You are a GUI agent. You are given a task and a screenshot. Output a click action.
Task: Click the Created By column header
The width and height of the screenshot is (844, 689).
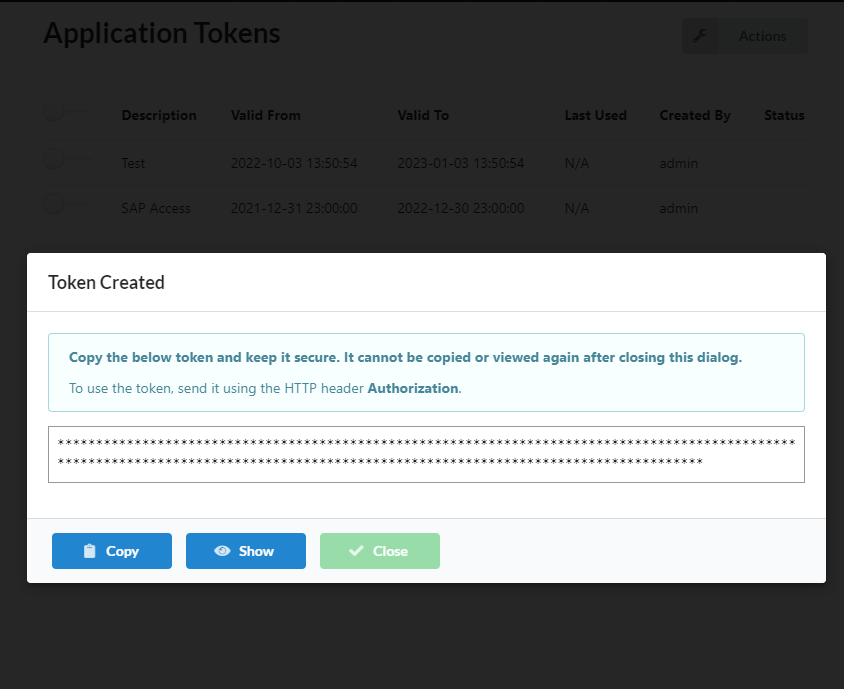point(695,115)
